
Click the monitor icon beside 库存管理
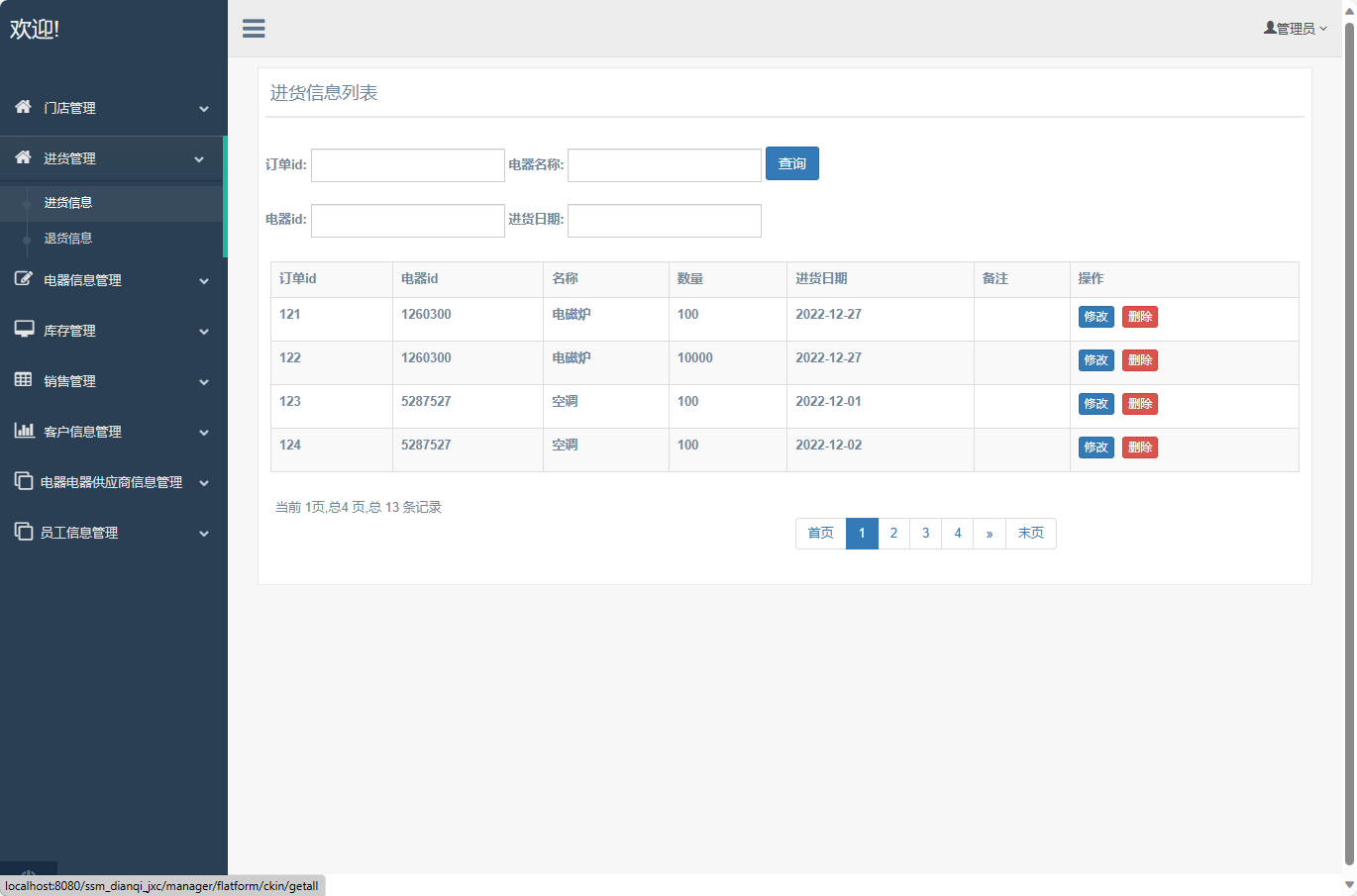pos(24,330)
